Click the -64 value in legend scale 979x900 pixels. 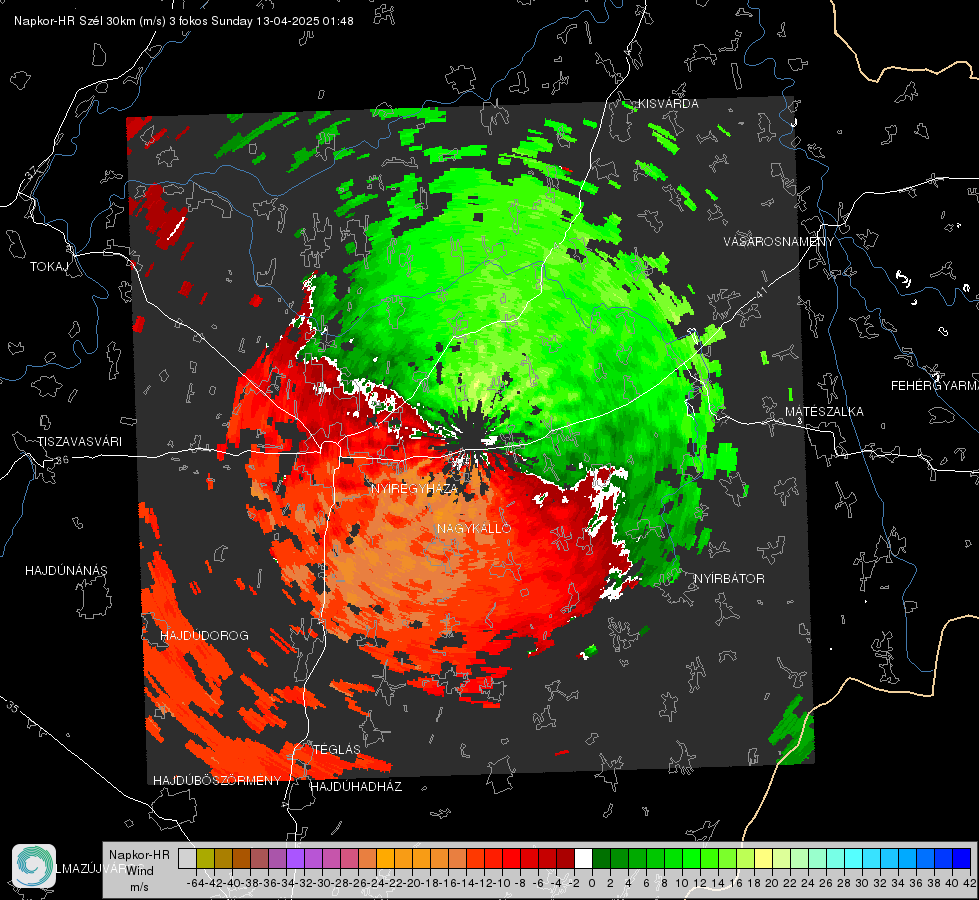pos(196,883)
